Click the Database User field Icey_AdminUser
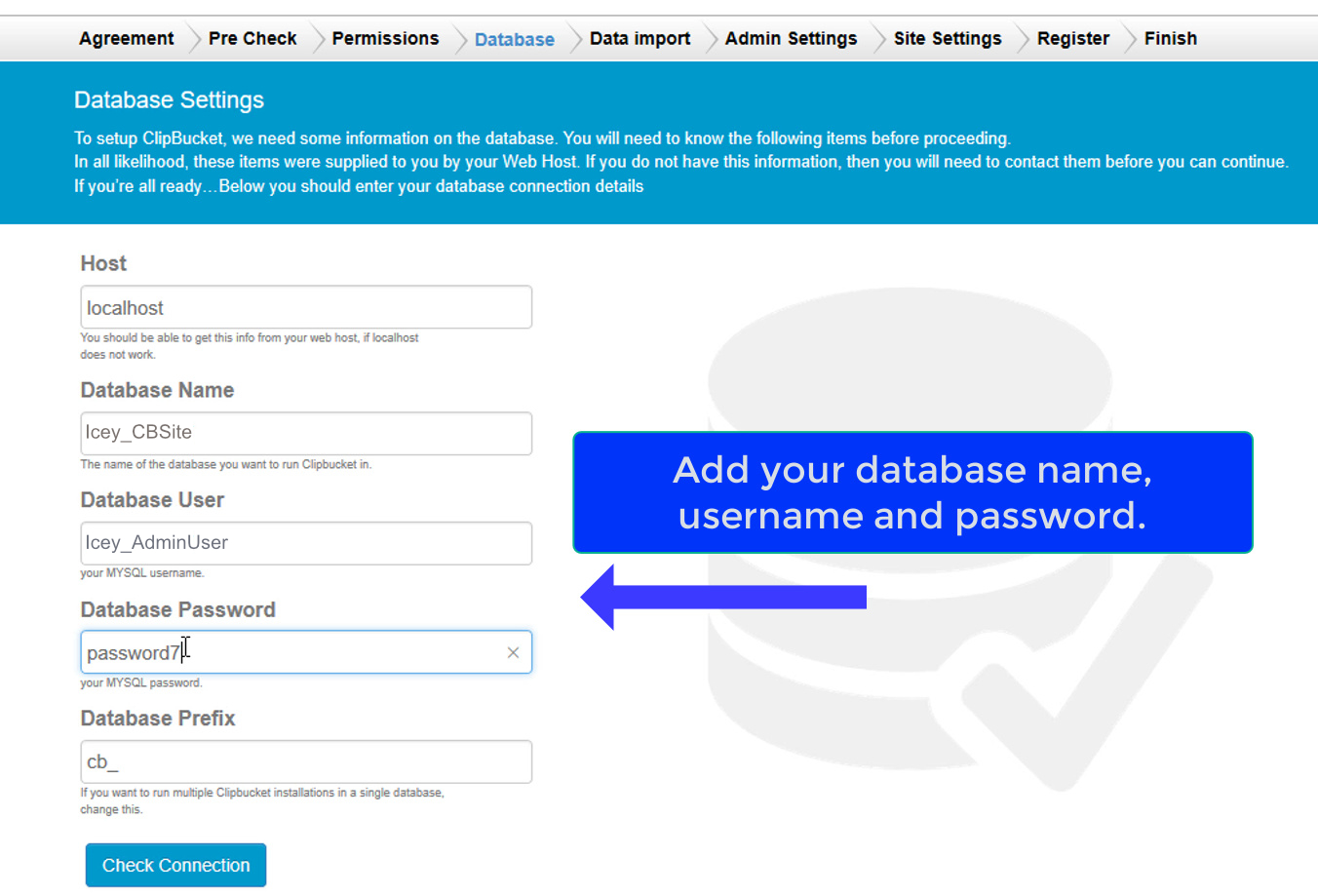This screenshot has width=1318, height=896. [306, 543]
